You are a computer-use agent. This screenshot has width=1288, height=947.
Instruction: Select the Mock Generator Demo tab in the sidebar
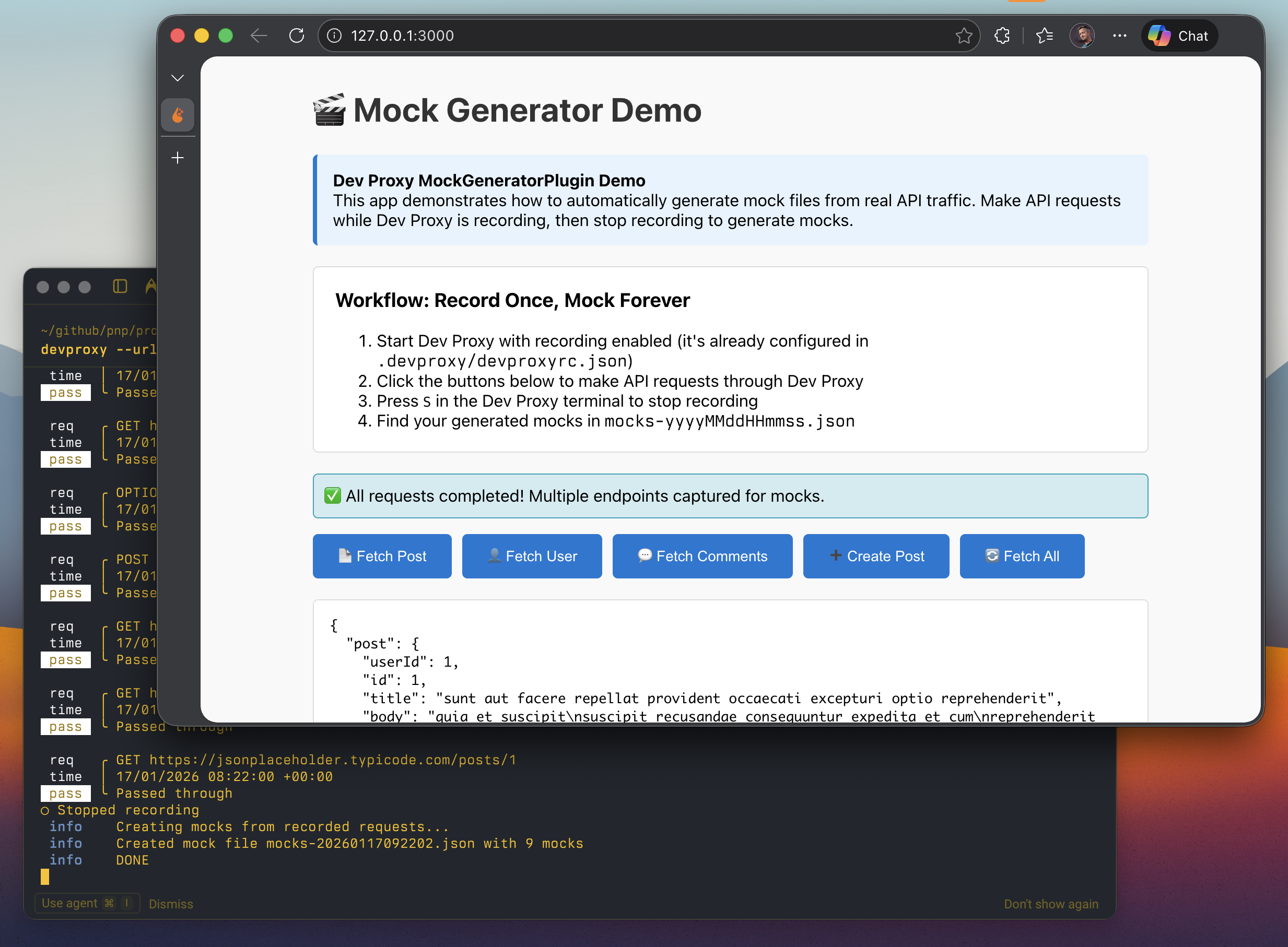click(178, 115)
